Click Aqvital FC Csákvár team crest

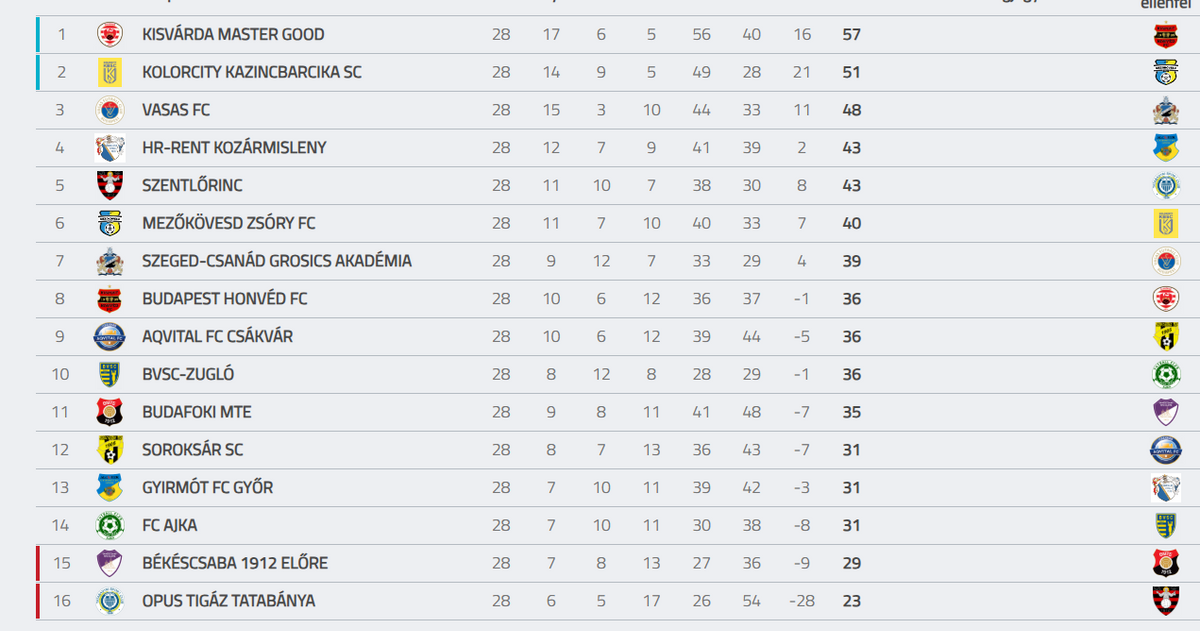[109, 337]
